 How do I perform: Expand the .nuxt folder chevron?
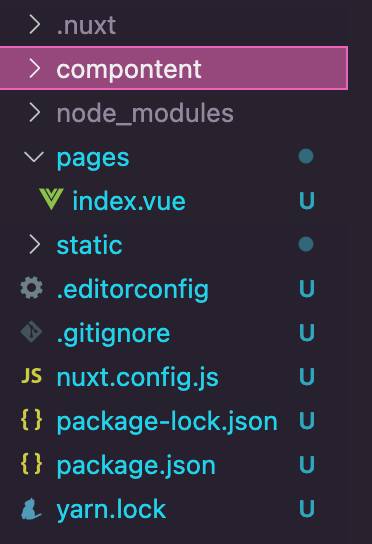click(x=34, y=25)
